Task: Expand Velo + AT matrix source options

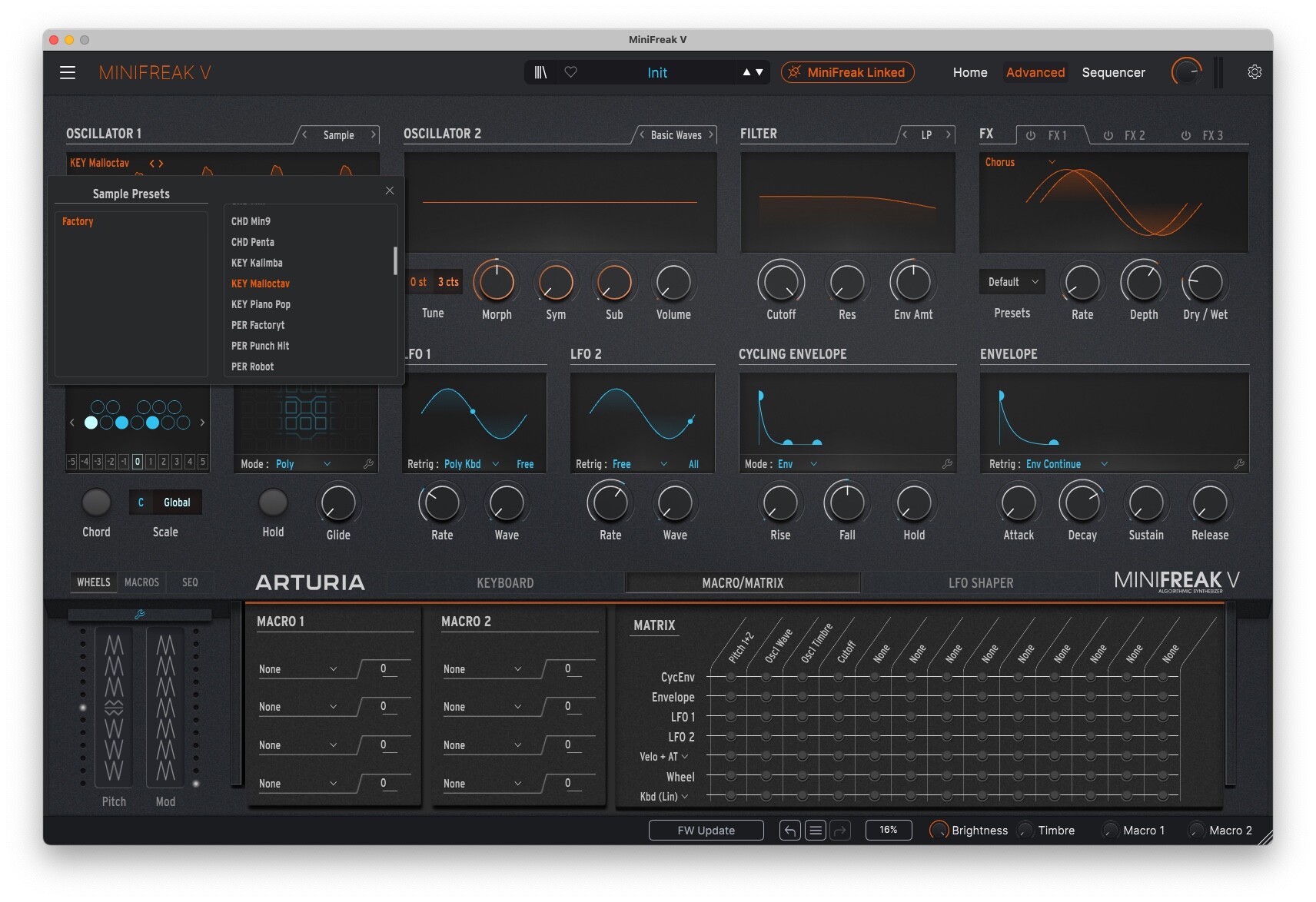Action: tap(663, 757)
